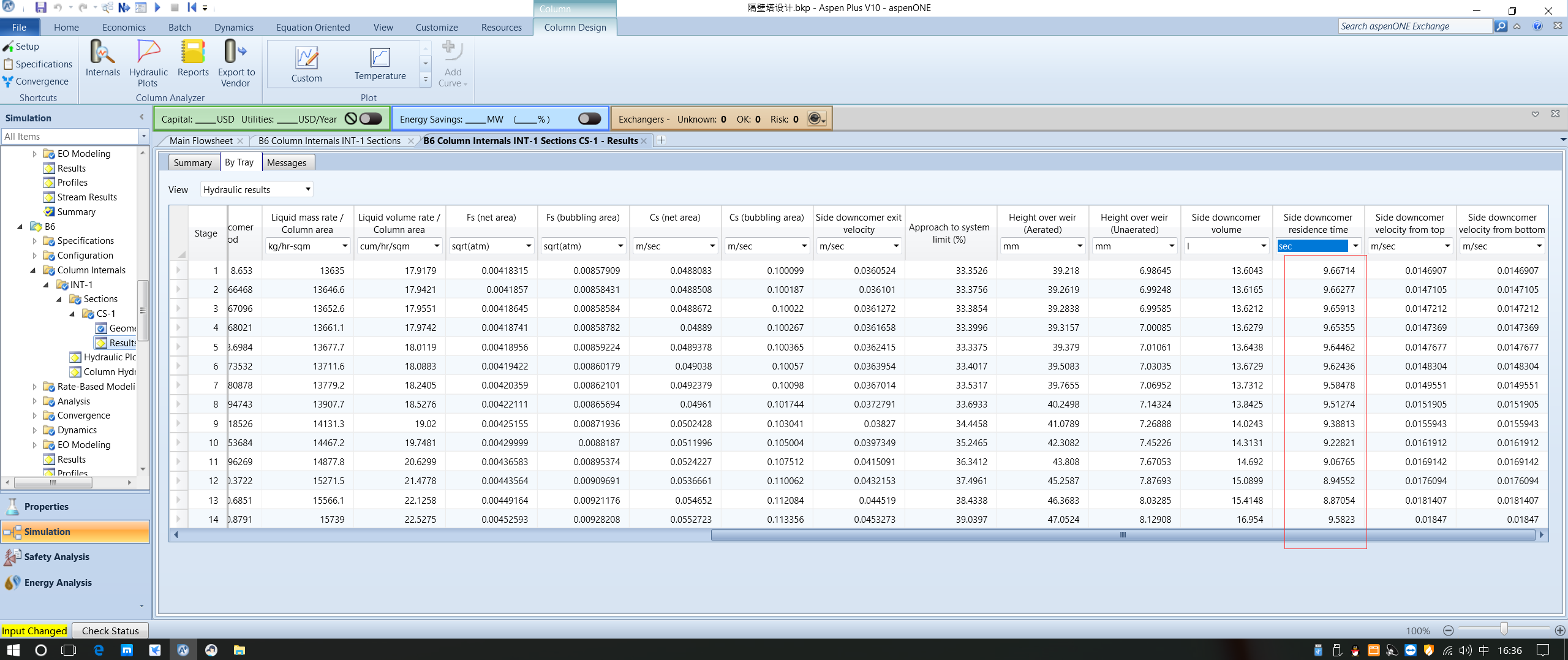Open the Windows Start menu
This screenshot has height=660, width=1568.
click(13, 650)
